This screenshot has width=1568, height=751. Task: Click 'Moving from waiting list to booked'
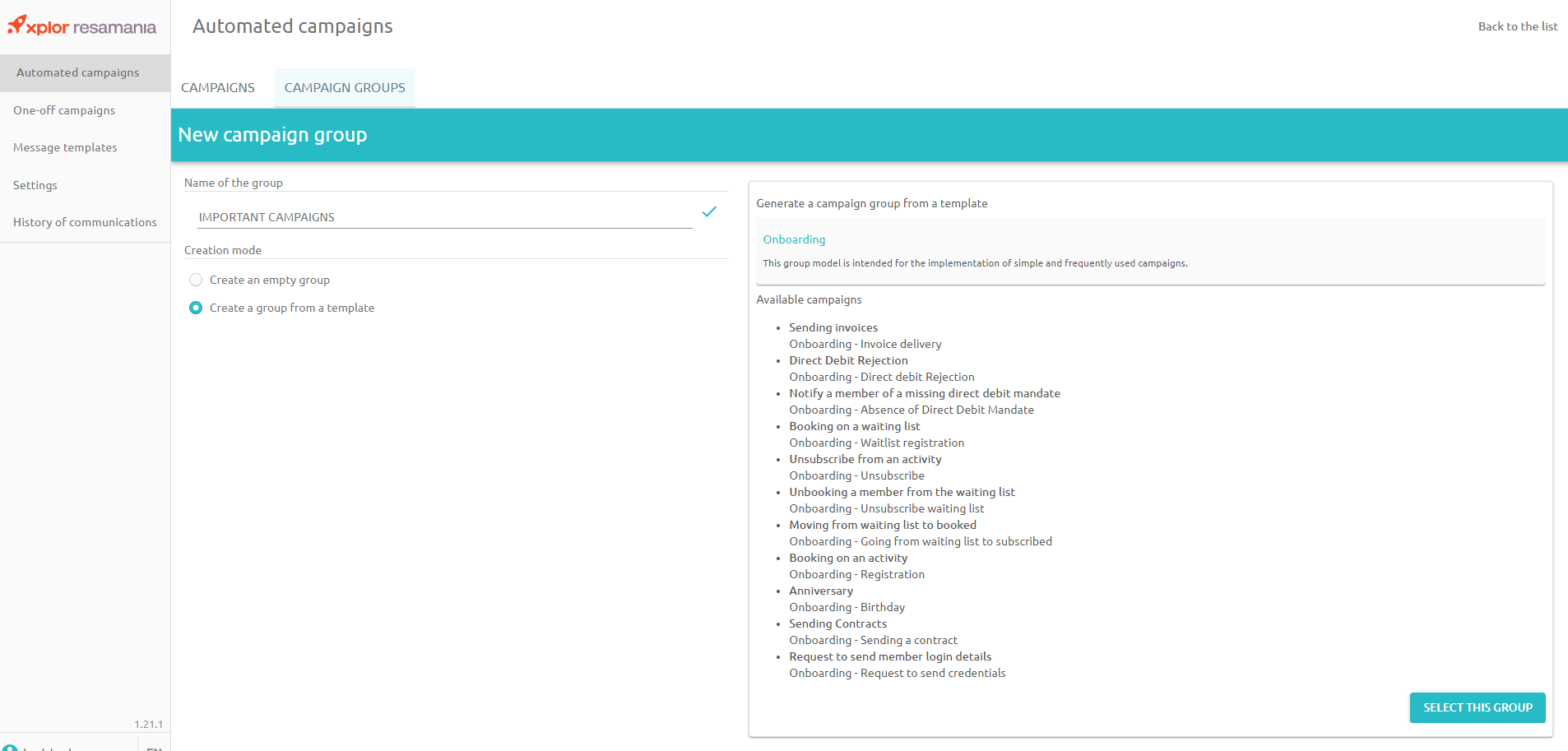pyautogui.click(x=883, y=525)
